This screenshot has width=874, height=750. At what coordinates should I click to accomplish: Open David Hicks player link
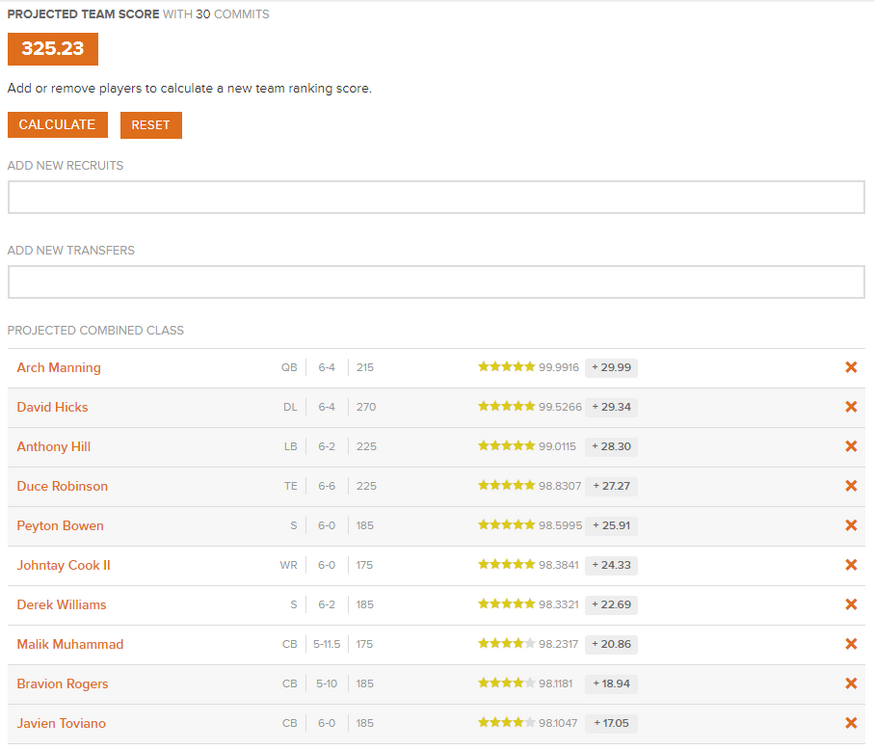[x=52, y=407]
